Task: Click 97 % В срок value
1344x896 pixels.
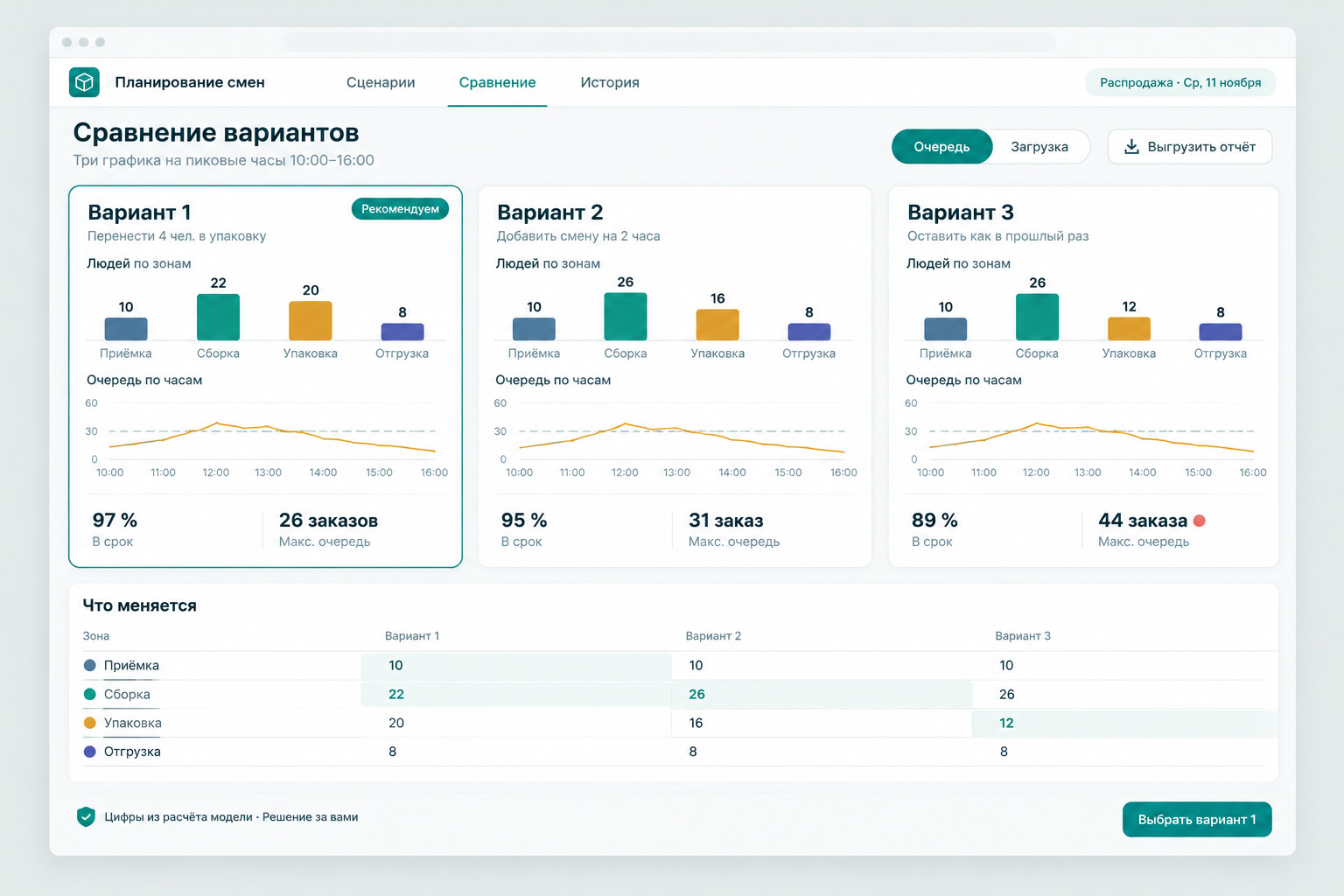Action: [x=115, y=521]
